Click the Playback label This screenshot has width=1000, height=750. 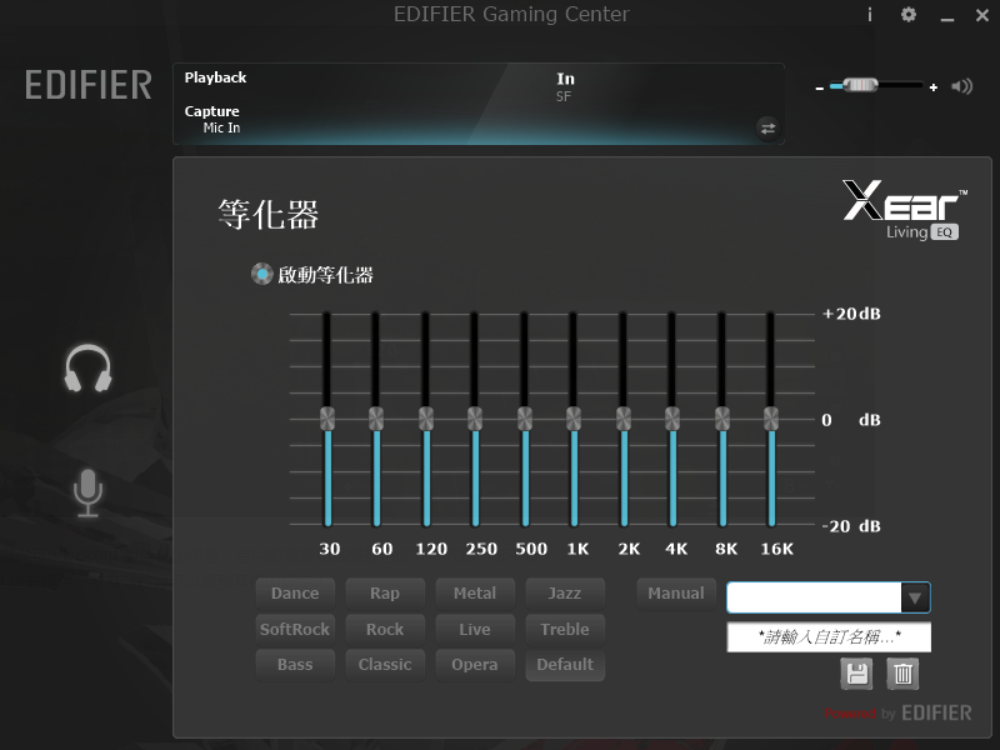pyautogui.click(x=216, y=78)
